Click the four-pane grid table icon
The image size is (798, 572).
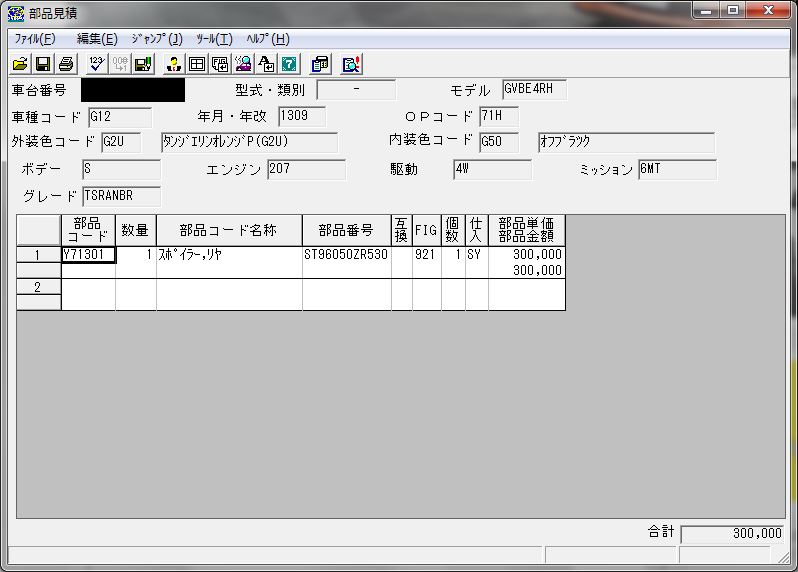[x=197, y=64]
